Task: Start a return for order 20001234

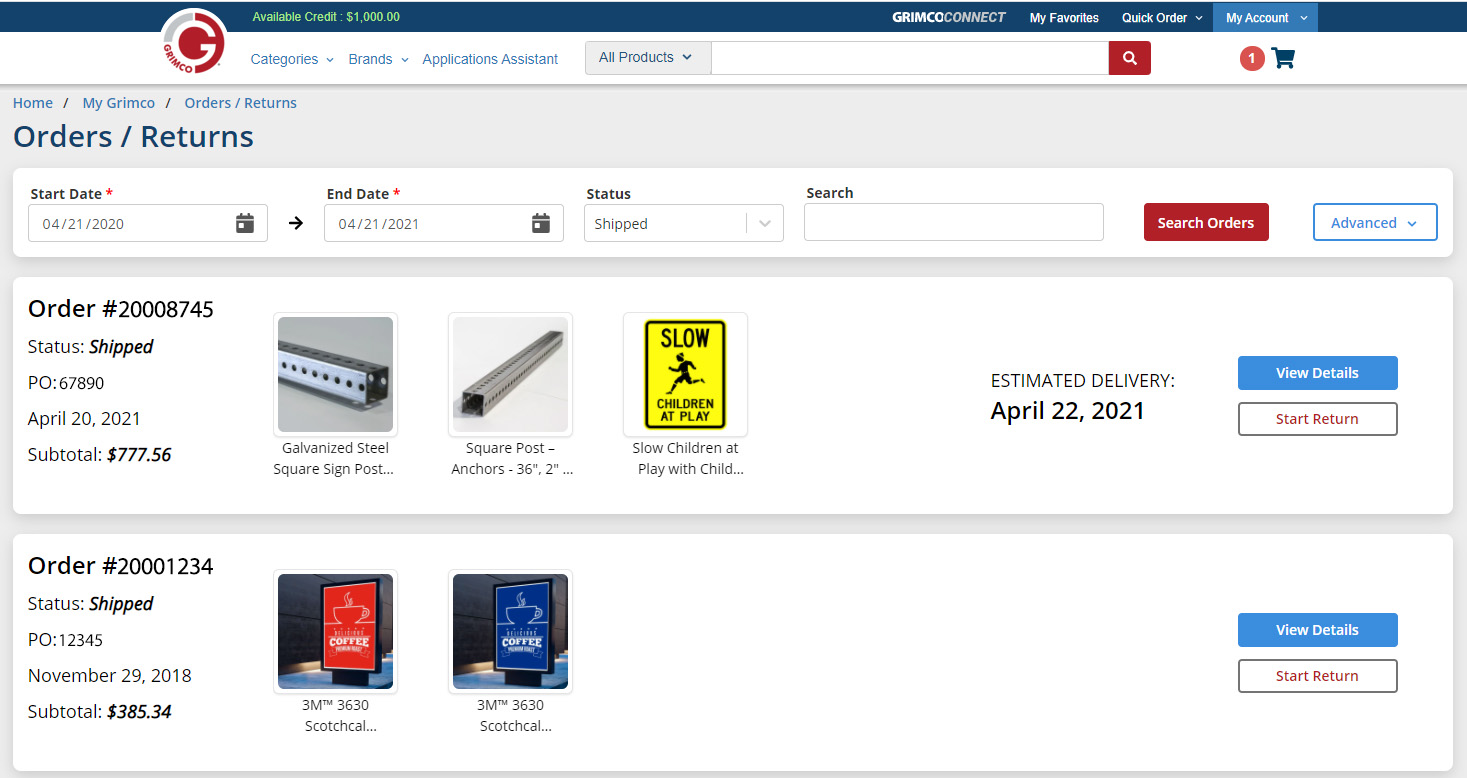Action: click(x=1317, y=676)
